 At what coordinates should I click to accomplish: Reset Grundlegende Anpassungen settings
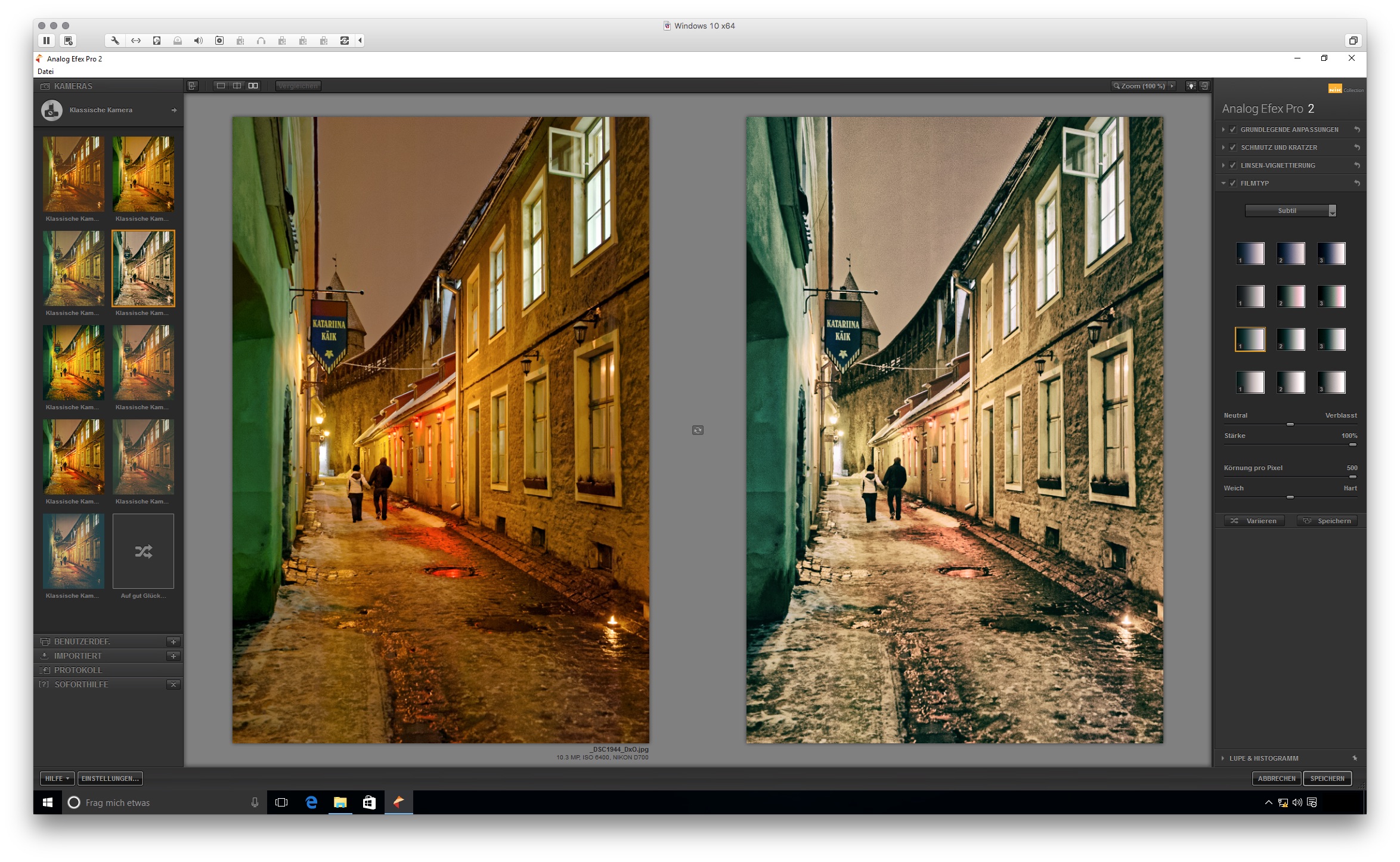1356,129
